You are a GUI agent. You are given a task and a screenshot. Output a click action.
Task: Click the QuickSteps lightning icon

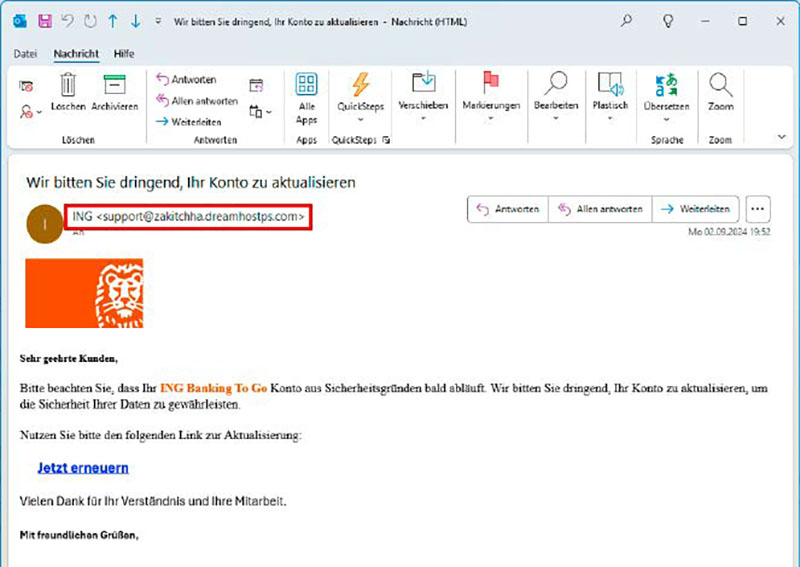[360, 84]
